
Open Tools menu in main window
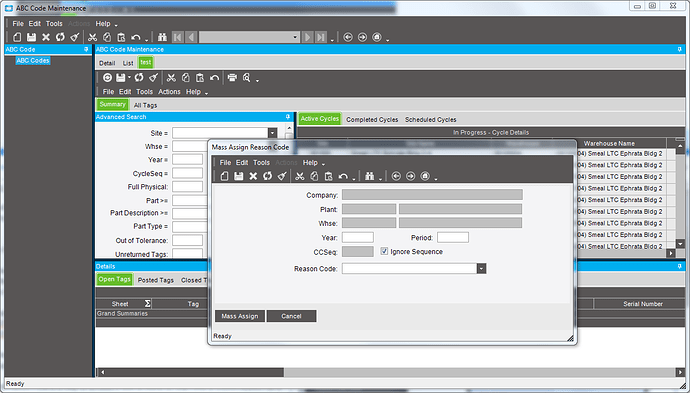[x=54, y=24]
